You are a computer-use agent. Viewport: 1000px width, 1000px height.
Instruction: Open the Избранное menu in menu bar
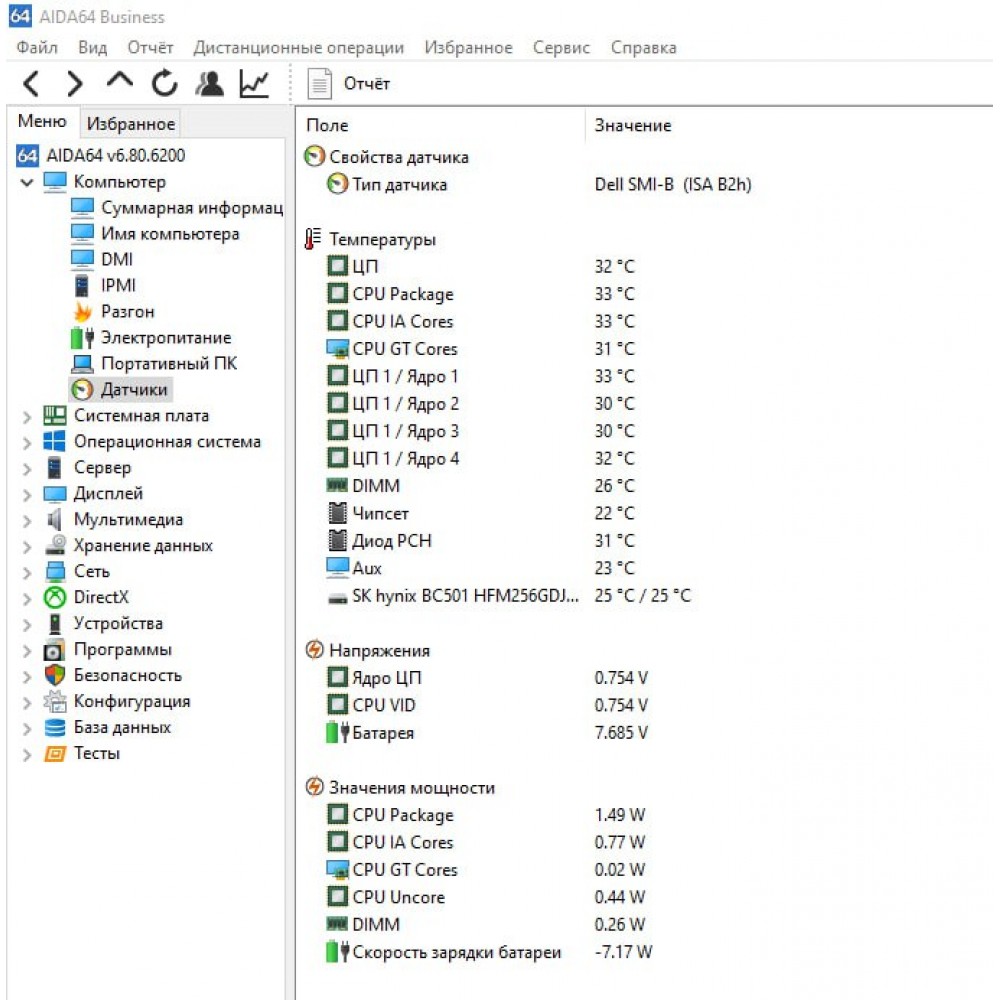(469, 48)
